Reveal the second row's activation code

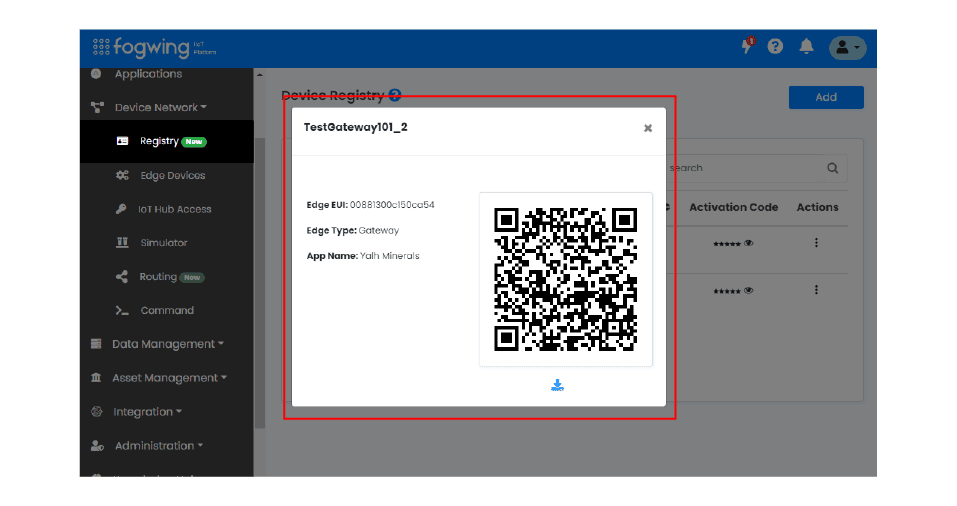(749, 291)
